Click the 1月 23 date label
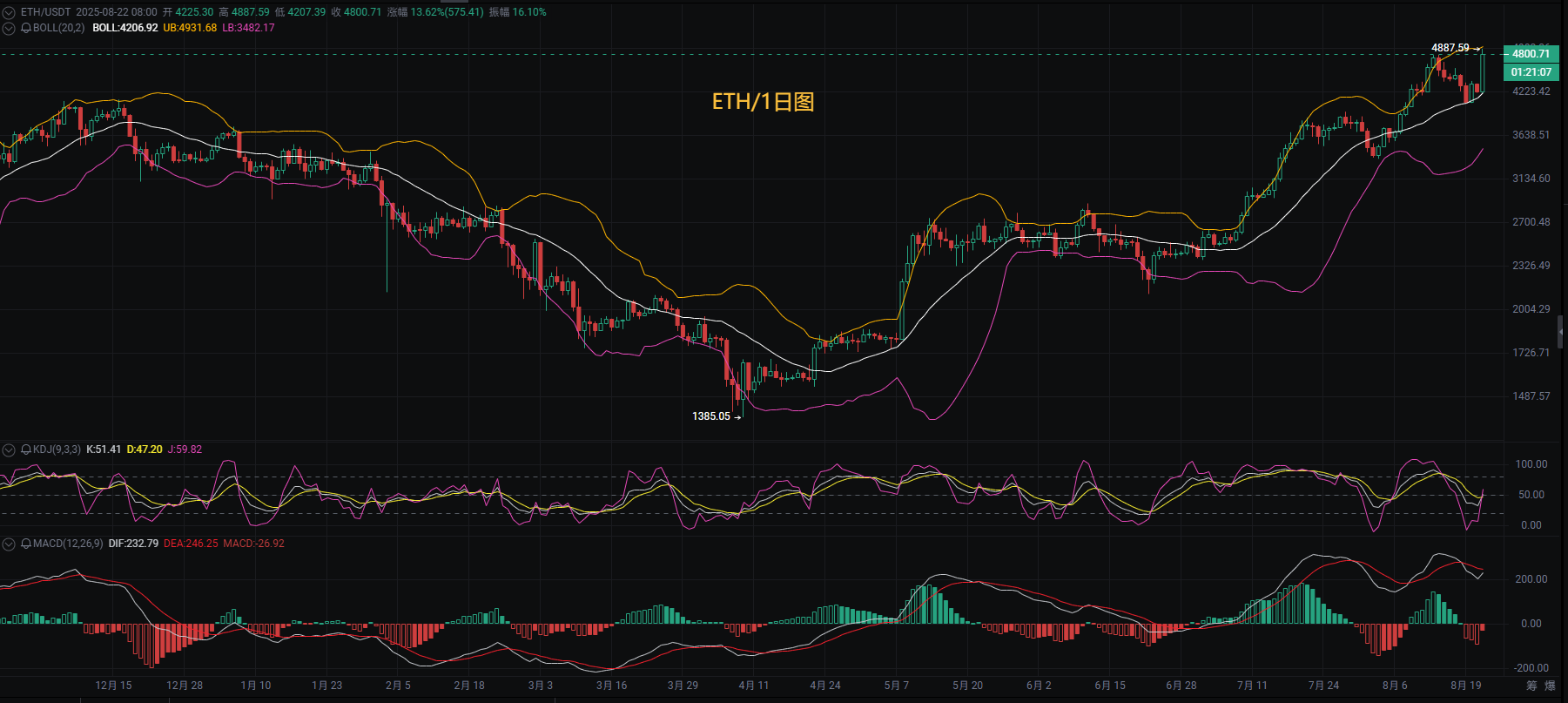 tap(327, 686)
